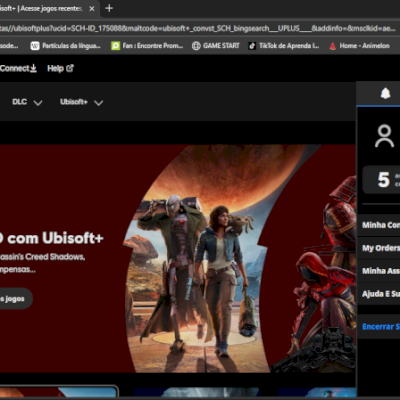
Task: Click the external-link icon beside Help
Action: (x=70, y=68)
